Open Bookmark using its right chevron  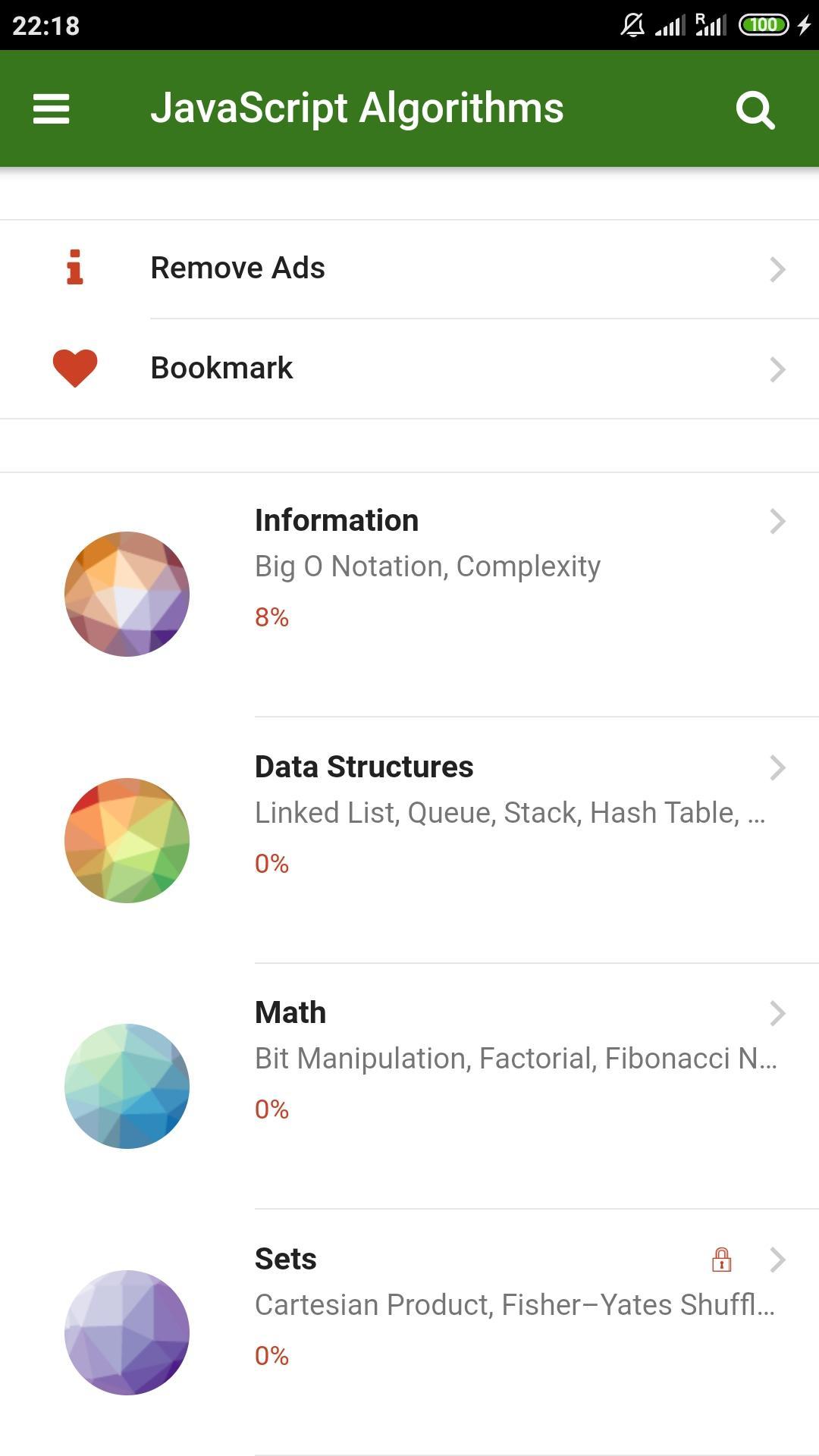(777, 369)
